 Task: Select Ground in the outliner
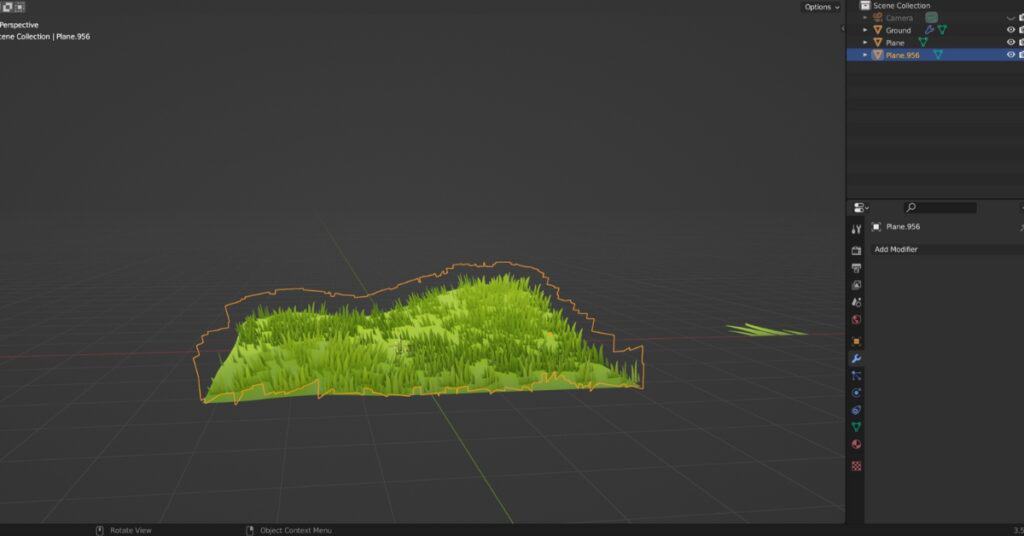tap(898, 30)
